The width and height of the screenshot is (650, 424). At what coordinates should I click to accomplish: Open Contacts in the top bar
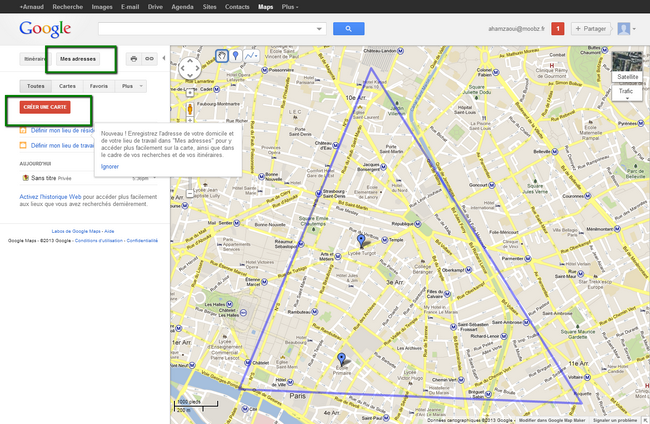tap(237, 7)
